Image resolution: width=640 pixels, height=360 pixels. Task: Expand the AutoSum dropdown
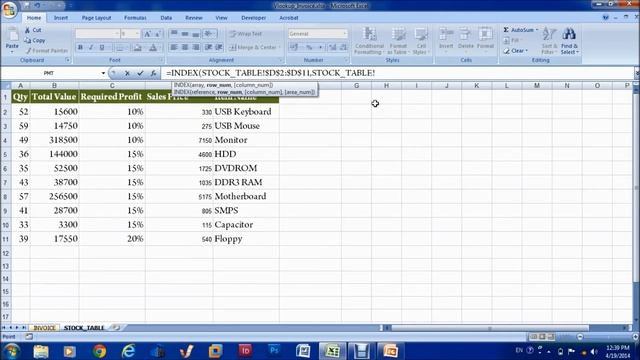click(537, 30)
